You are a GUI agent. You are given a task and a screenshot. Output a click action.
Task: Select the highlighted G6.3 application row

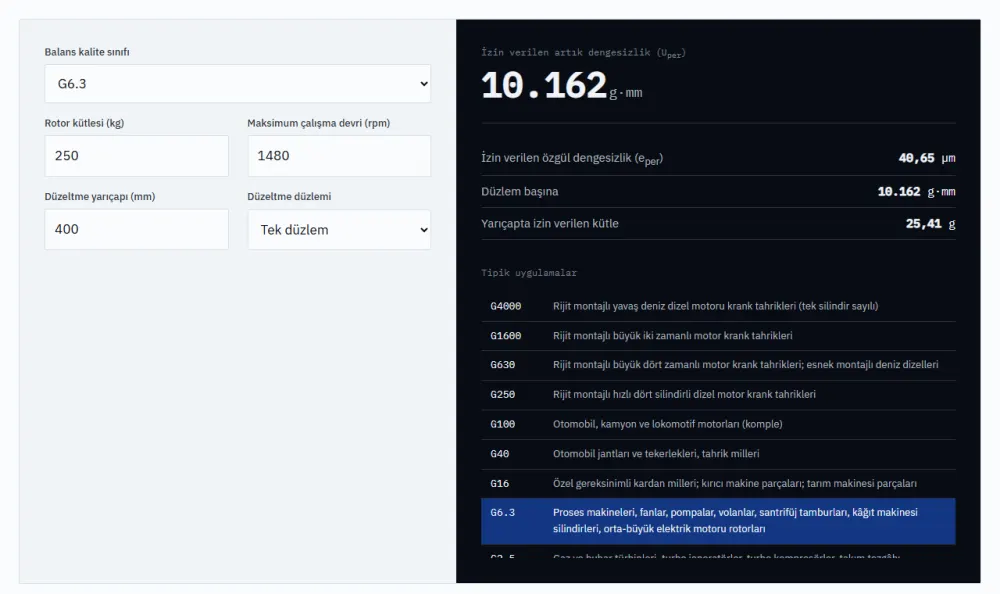point(718,521)
